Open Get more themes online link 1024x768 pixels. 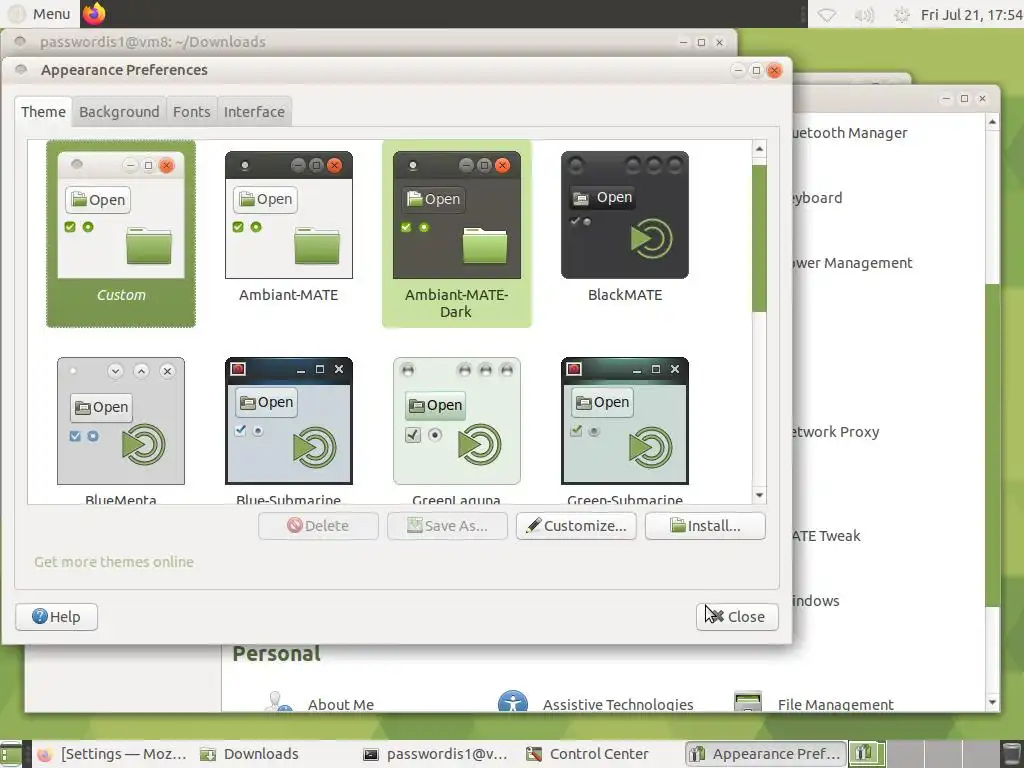pyautogui.click(x=114, y=562)
